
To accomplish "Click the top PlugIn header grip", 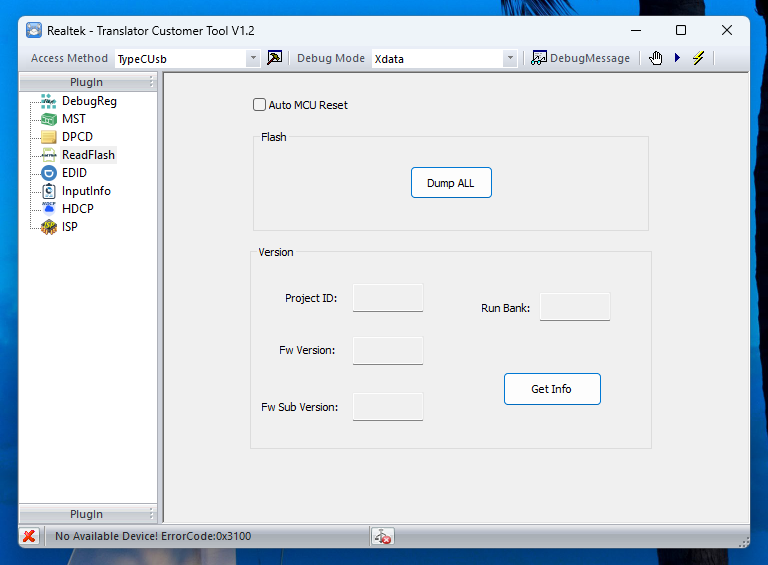I will (x=151, y=82).
